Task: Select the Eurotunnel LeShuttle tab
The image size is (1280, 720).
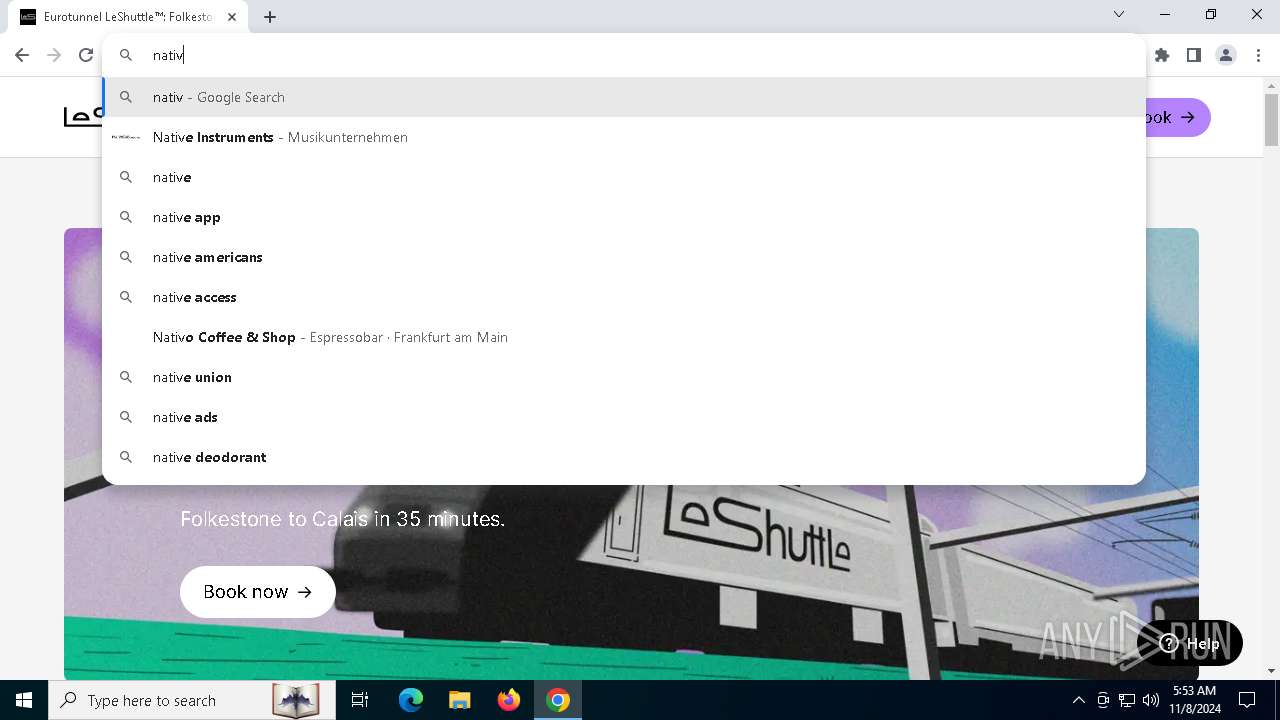Action: tap(130, 16)
